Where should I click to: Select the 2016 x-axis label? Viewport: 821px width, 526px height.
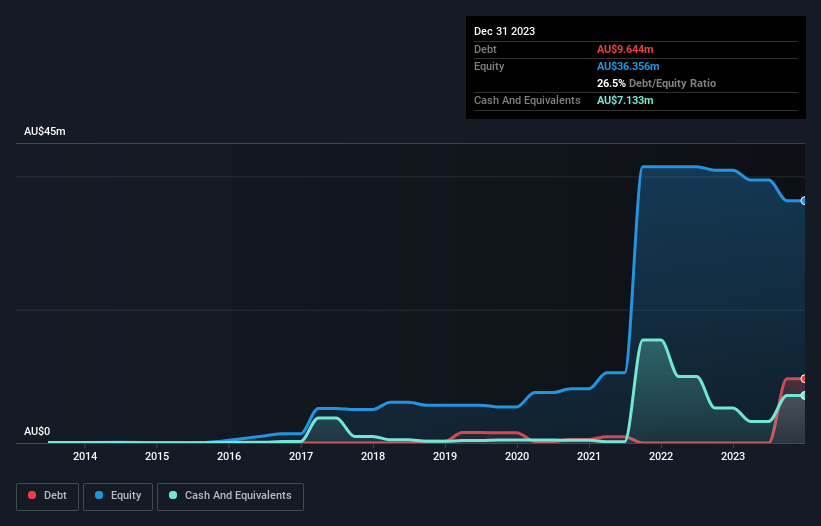pyautogui.click(x=229, y=456)
